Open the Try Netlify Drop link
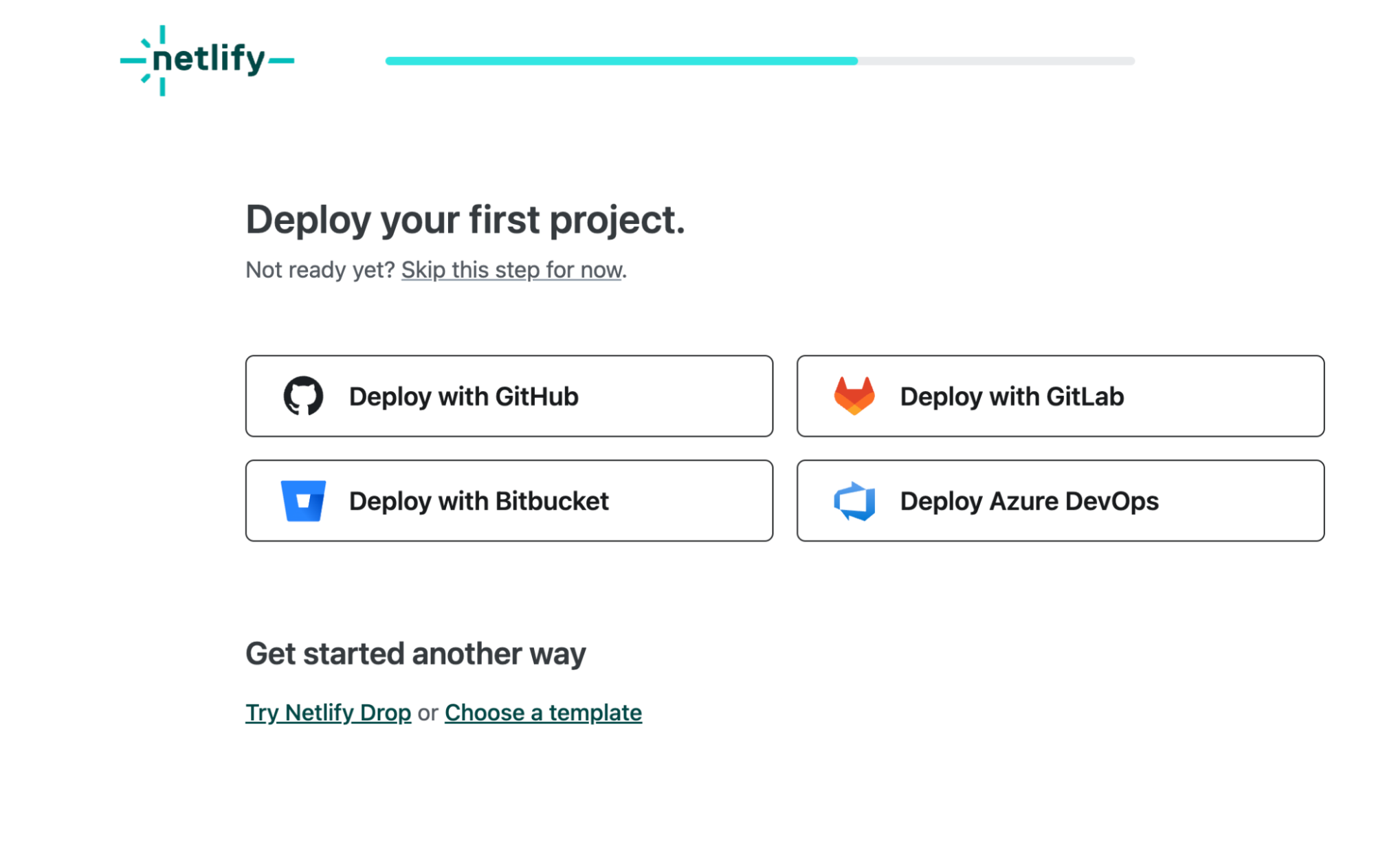 (328, 713)
